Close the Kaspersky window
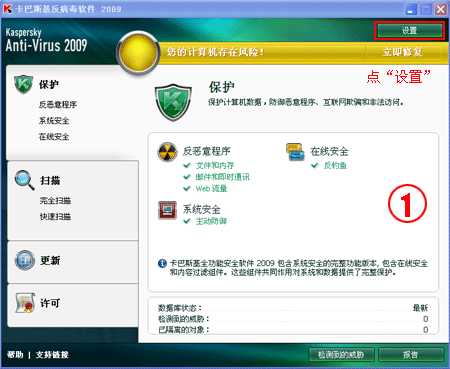 pos(441,9)
